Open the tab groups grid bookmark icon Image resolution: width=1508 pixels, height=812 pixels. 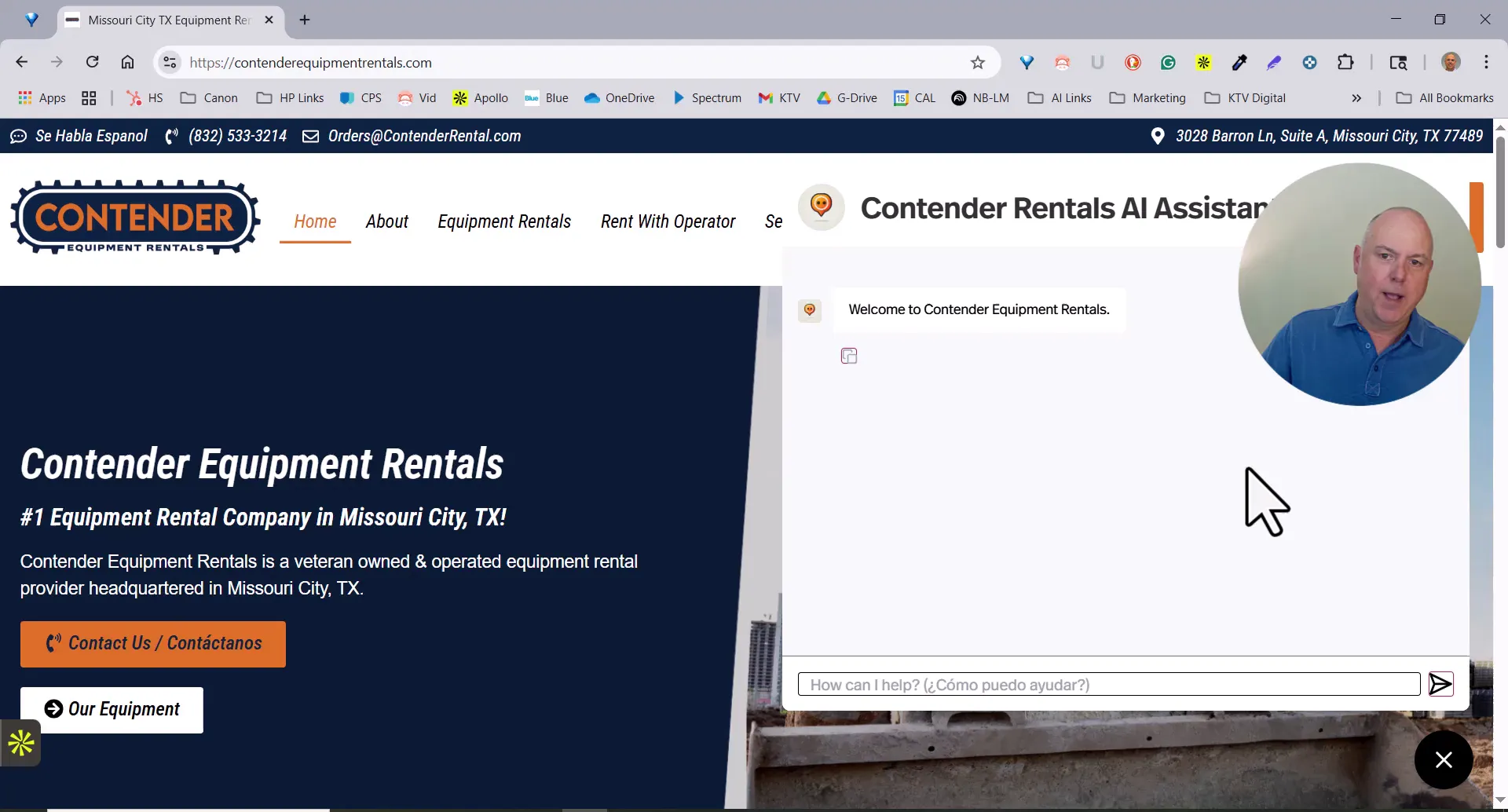[x=89, y=98]
